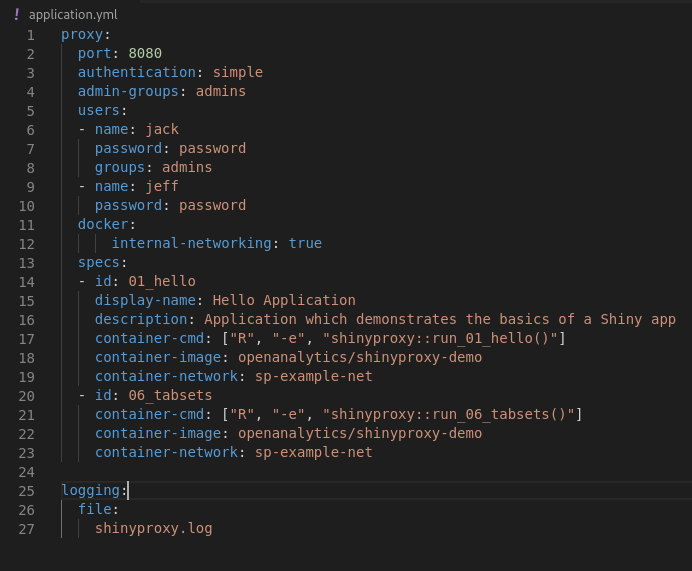Image resolution: width=692 pixels, height=571 pixels.
Task: Click line number 1 in the gutter
Action: [x=30, y=35]
